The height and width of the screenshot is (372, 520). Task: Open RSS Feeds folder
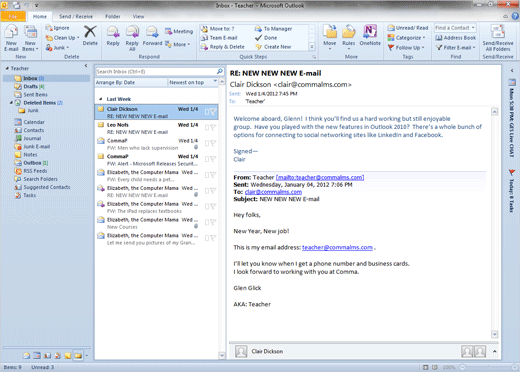pos(31,171)
